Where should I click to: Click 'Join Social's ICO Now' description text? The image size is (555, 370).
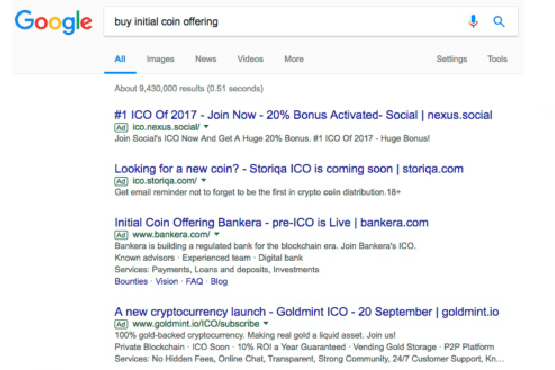tap(272, 138)
